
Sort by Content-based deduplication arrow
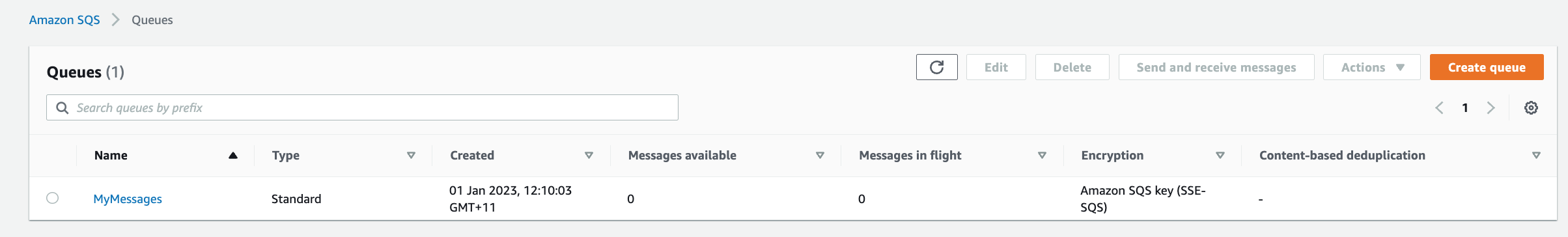click(x=1536, y=156)
